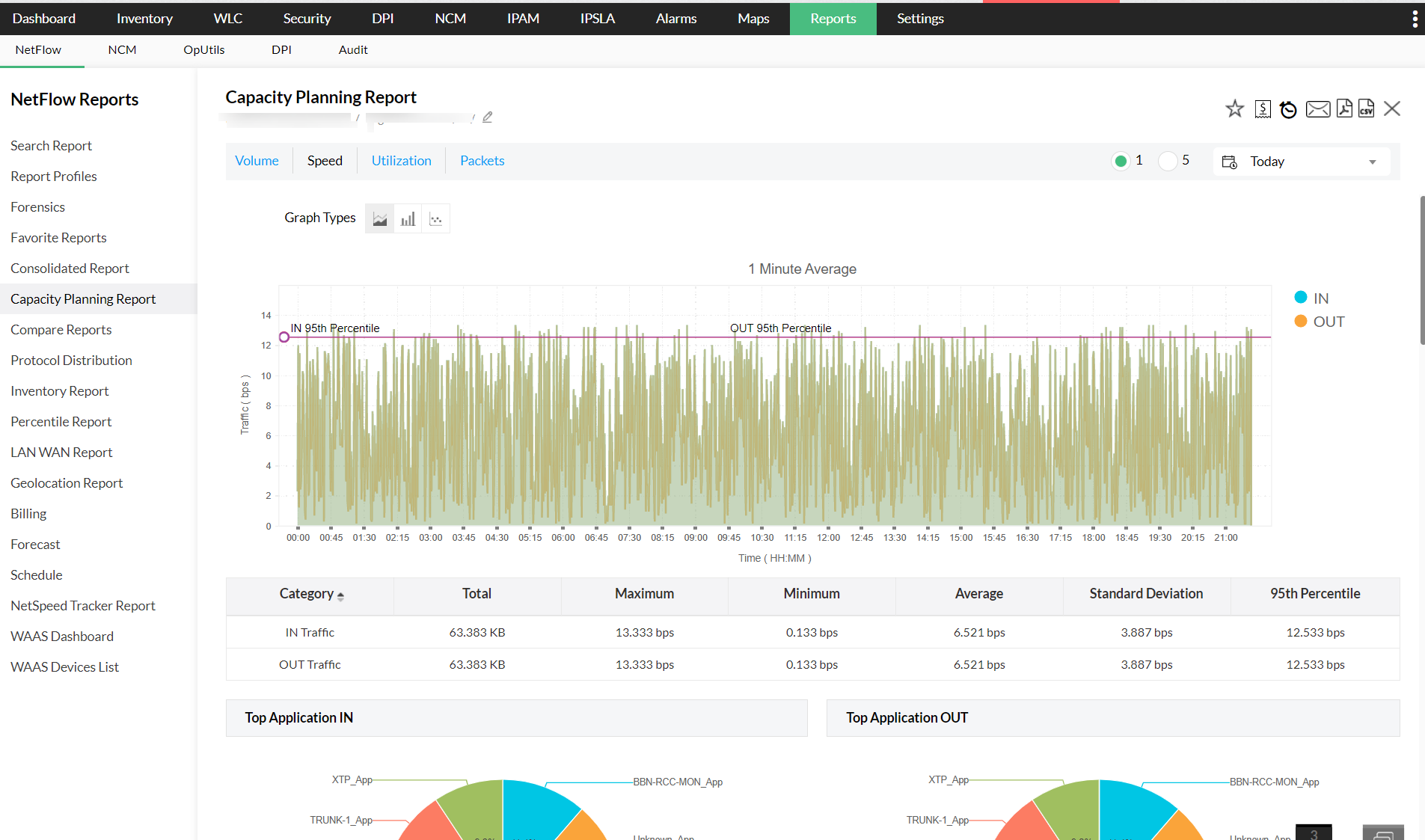Select the 1 minute average radio button
Viewport: 1425px width, 840px height.
(1121, 161)
